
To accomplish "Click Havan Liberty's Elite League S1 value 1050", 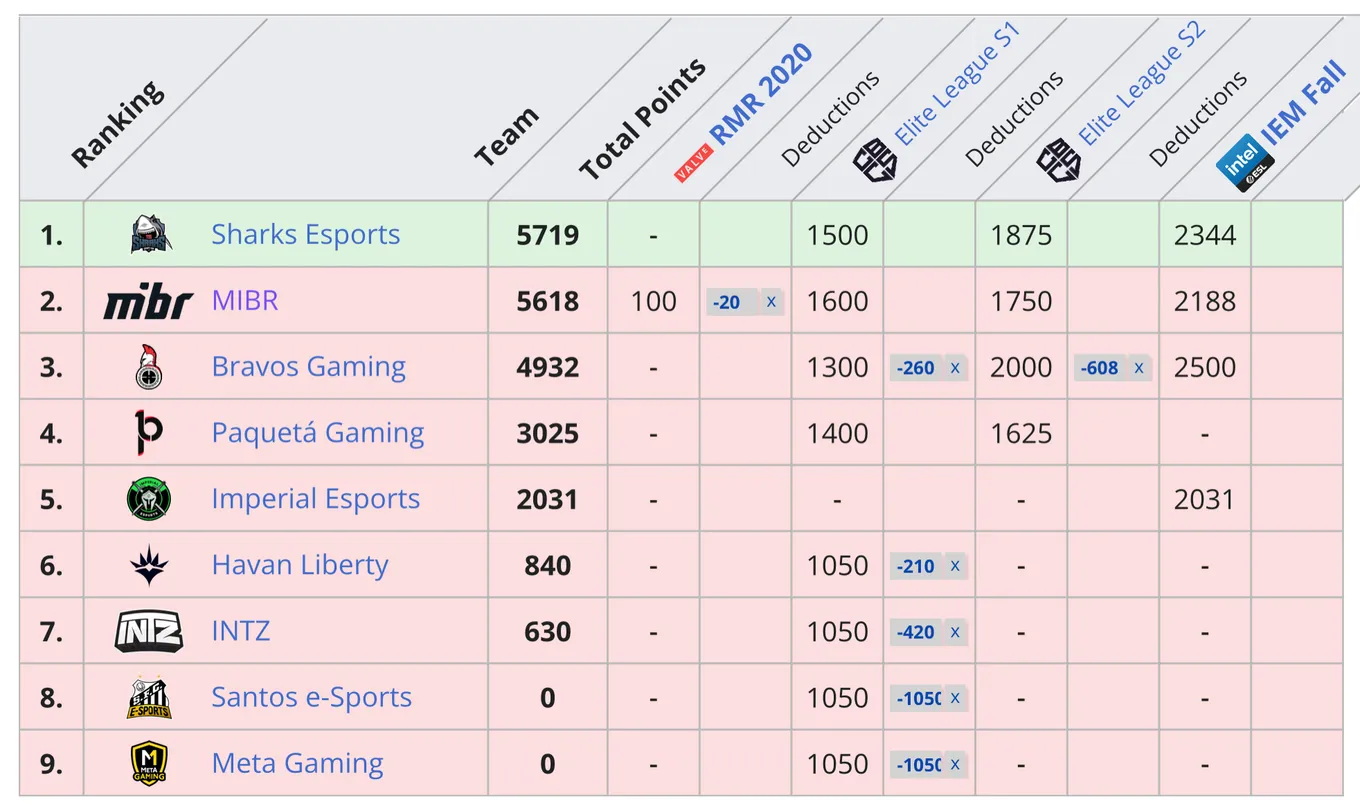I will click(x=838, y=565).
